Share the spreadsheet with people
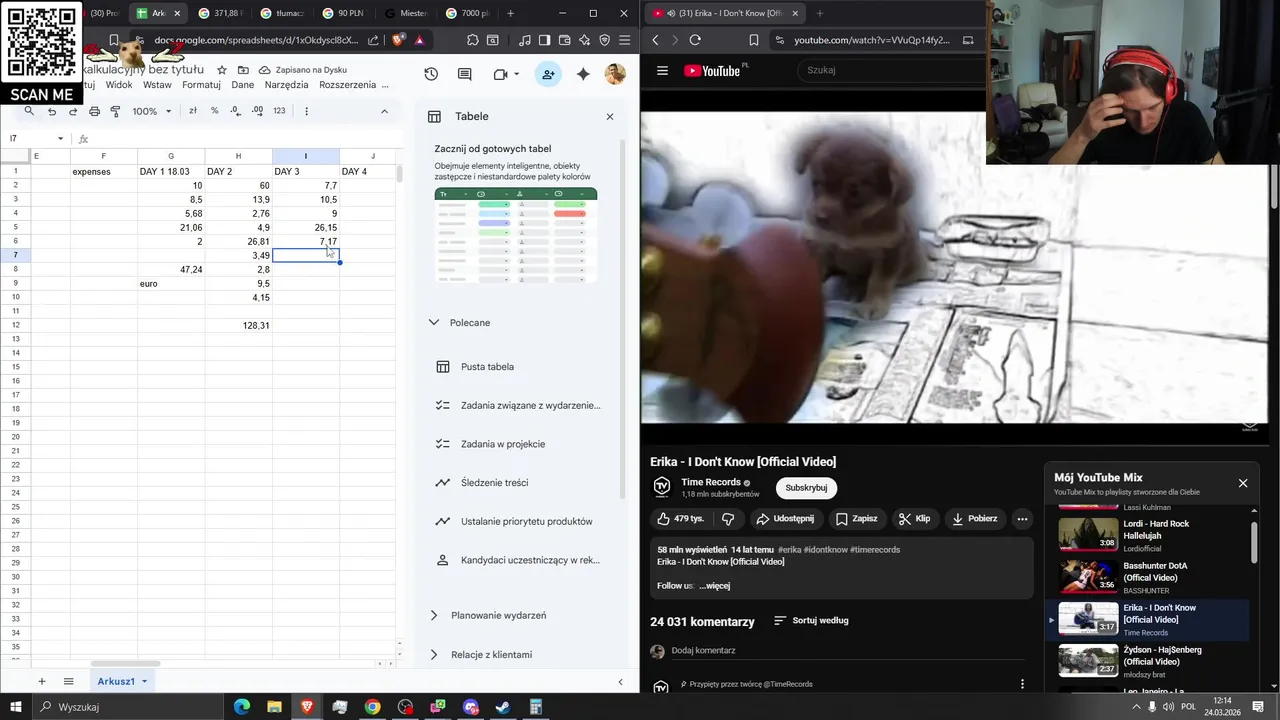Viewport: 1280px width, 720px height. pos(548,74)
